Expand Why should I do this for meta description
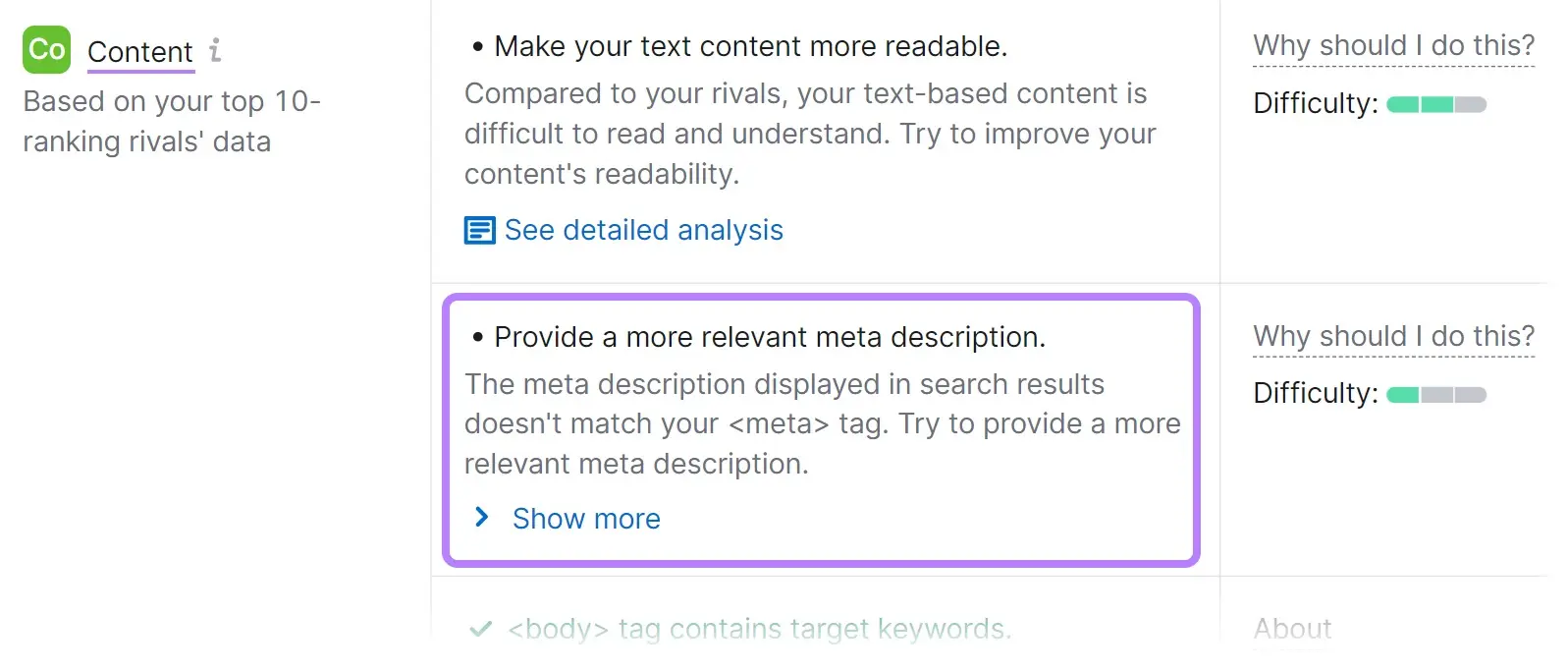 tap(1393, 335)
